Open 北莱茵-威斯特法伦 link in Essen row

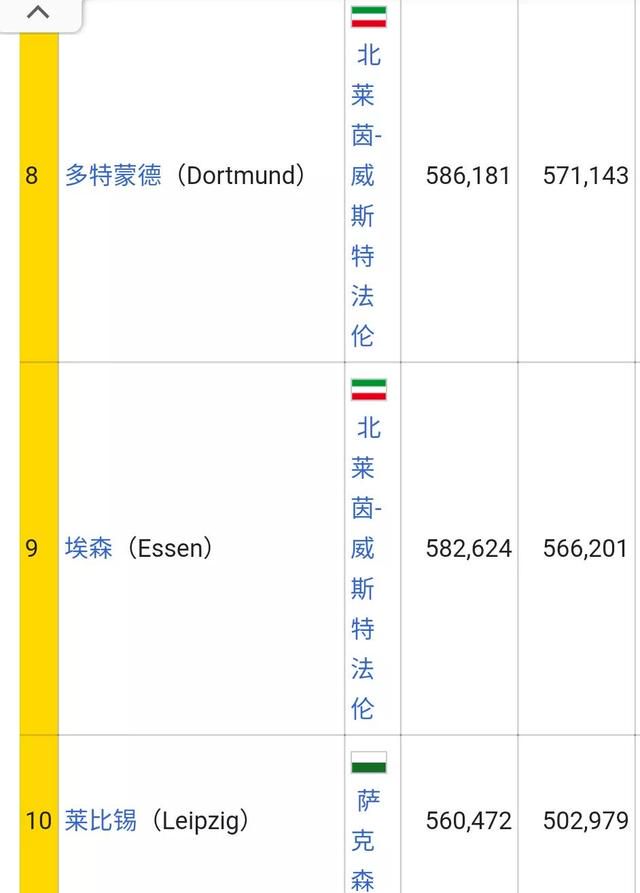pyautogui.click(x=366, y=568)
